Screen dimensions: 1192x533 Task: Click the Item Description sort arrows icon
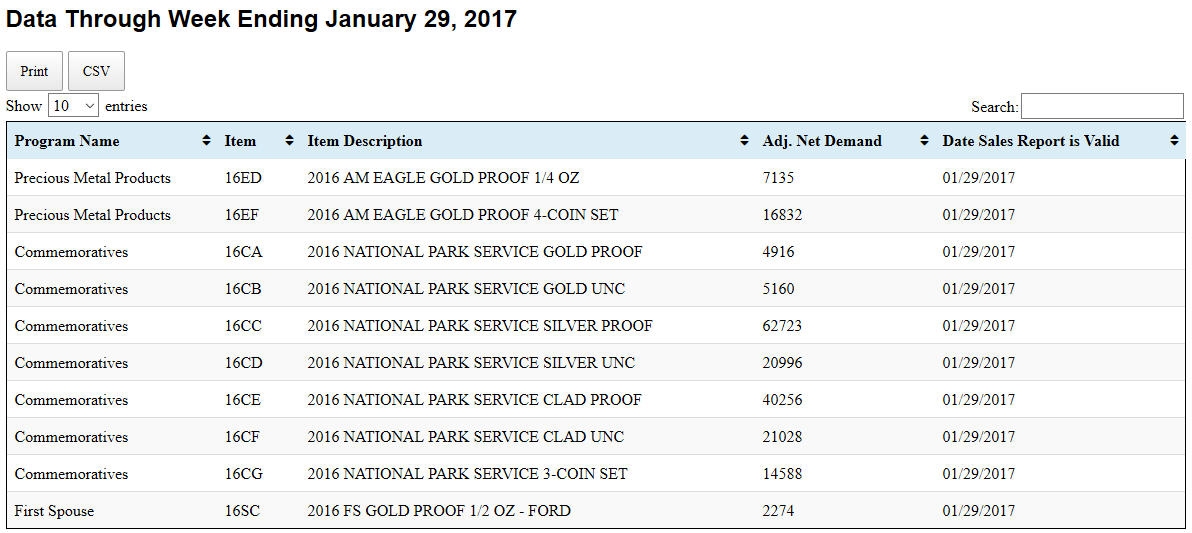coord(744,141)
